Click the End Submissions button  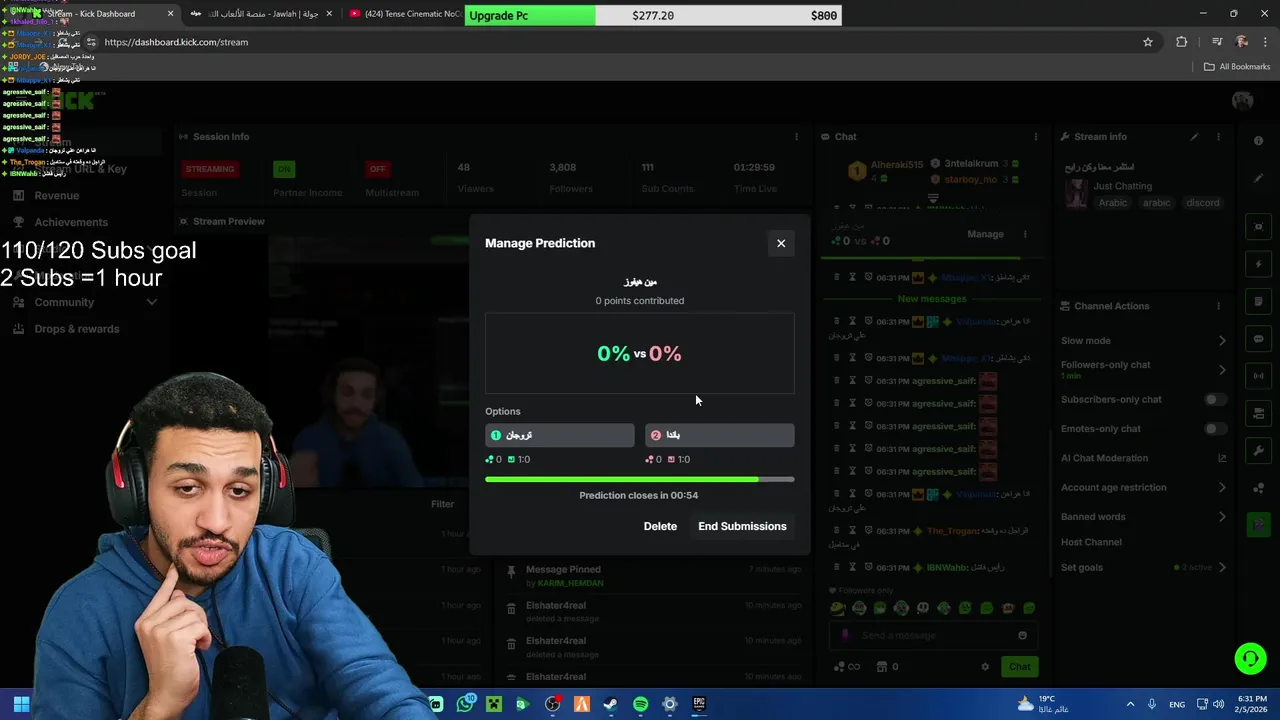coord(742,526)
